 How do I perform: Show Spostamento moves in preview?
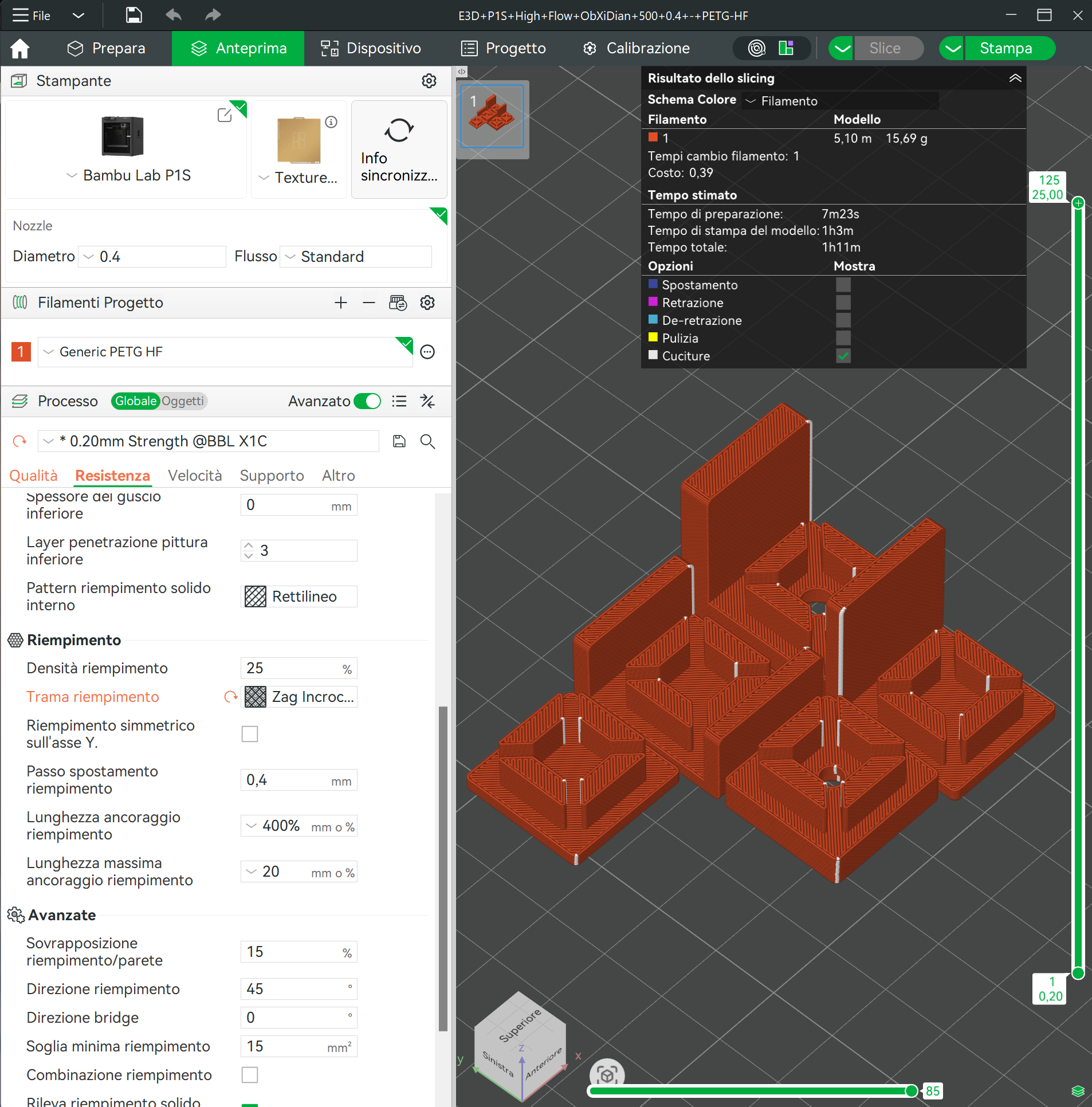coord(843,285)
